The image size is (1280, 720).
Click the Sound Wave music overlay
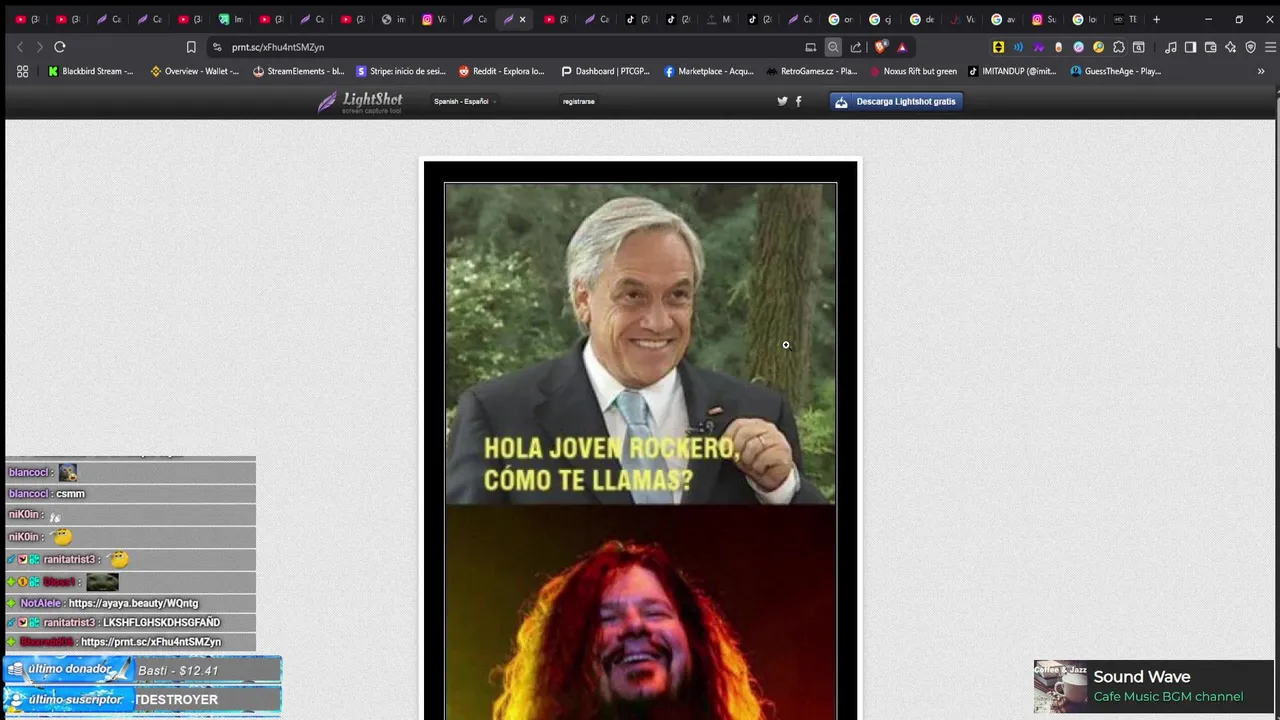coord(1154,686)
